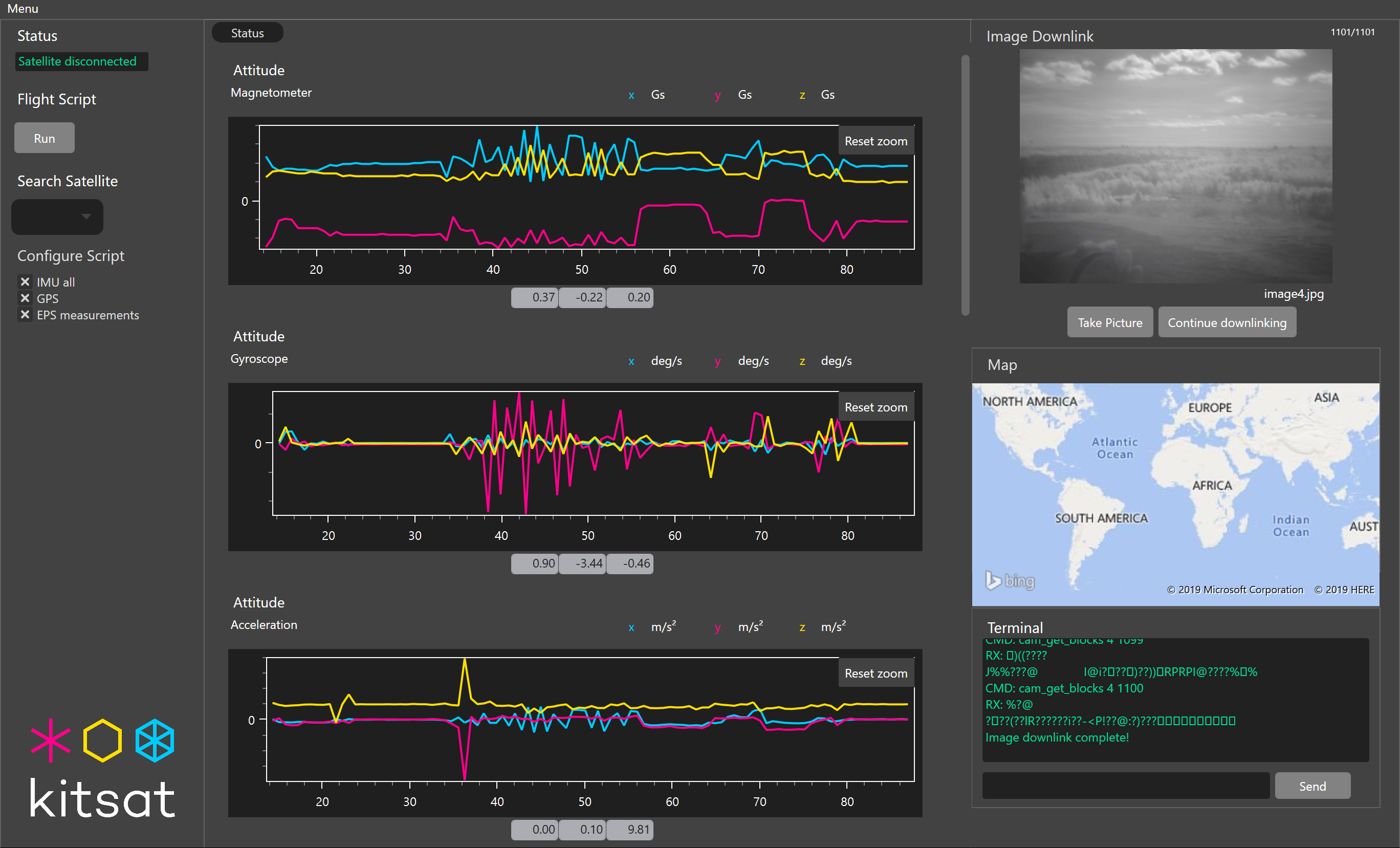
Task: Click the blue cube Kitsat logo icon
Action: point(155,740)
